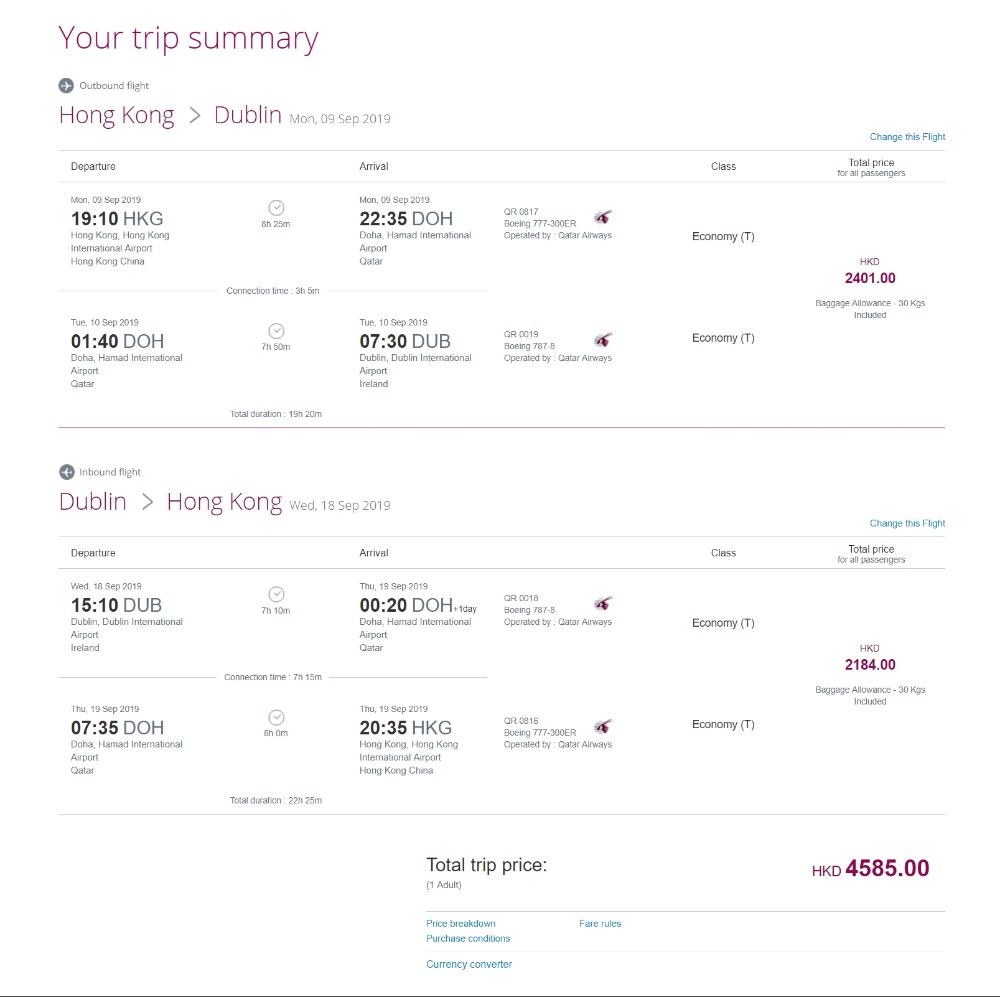Screen dimensions: 1000x997
Task: Click the clock icon above 7h 50m duration
Action: 277,331
